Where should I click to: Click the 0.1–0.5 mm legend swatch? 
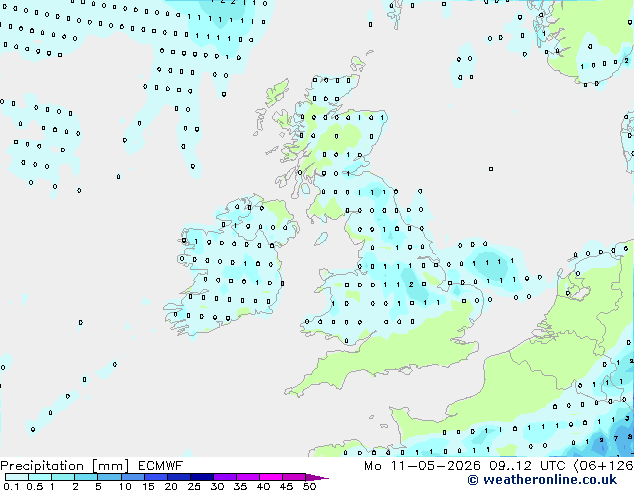[x=17, y=477]
